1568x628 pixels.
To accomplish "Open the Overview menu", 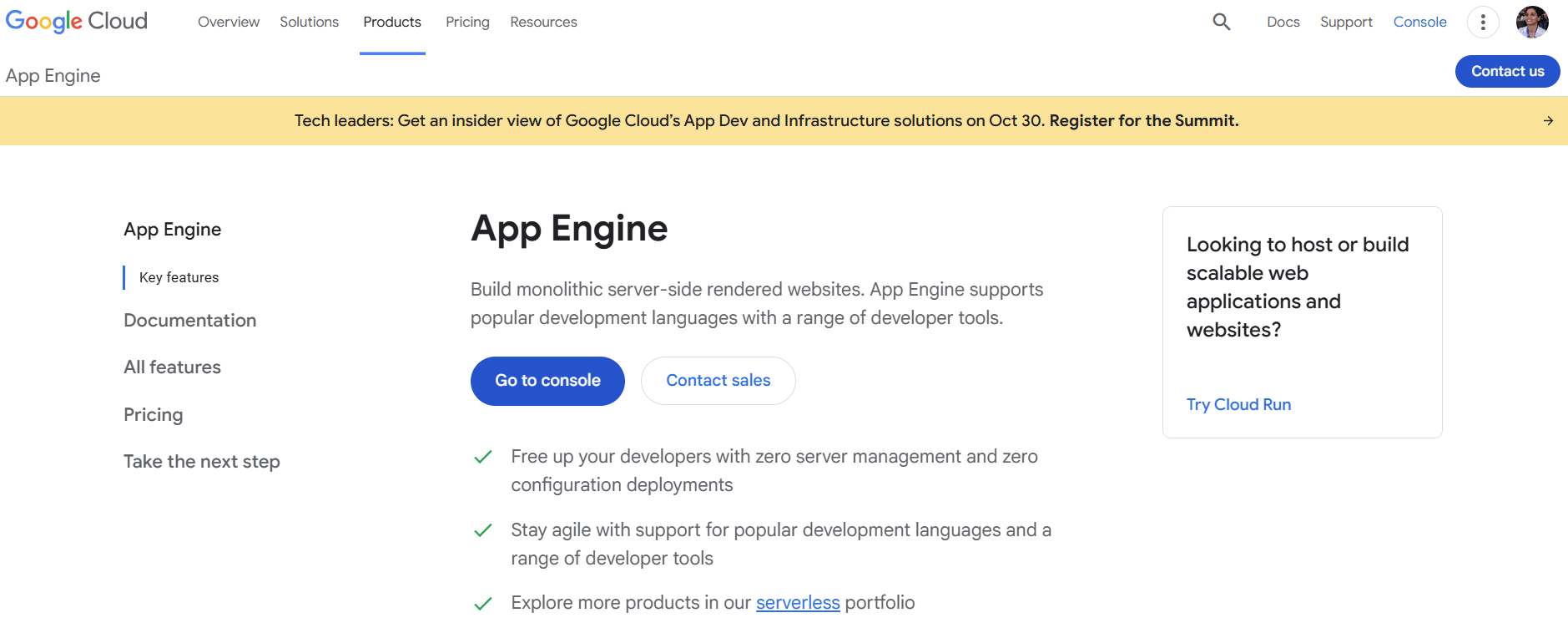I will pos(229,22).
